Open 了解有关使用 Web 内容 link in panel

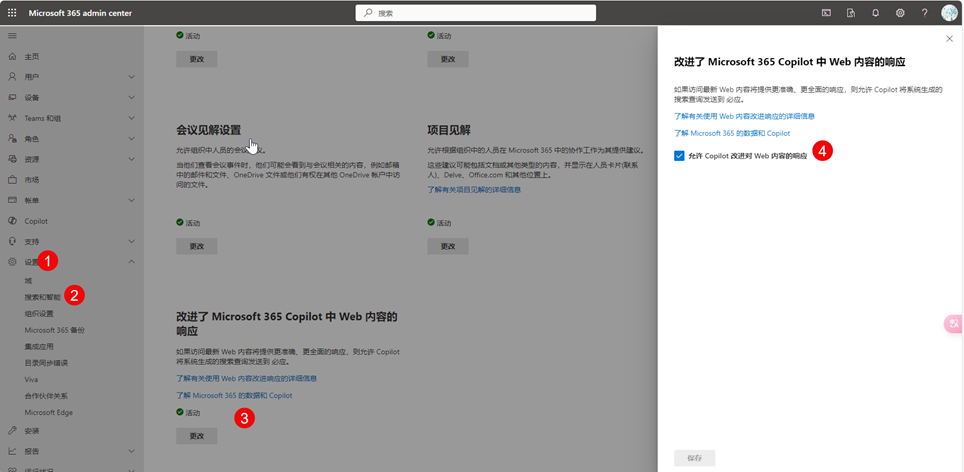745,116
